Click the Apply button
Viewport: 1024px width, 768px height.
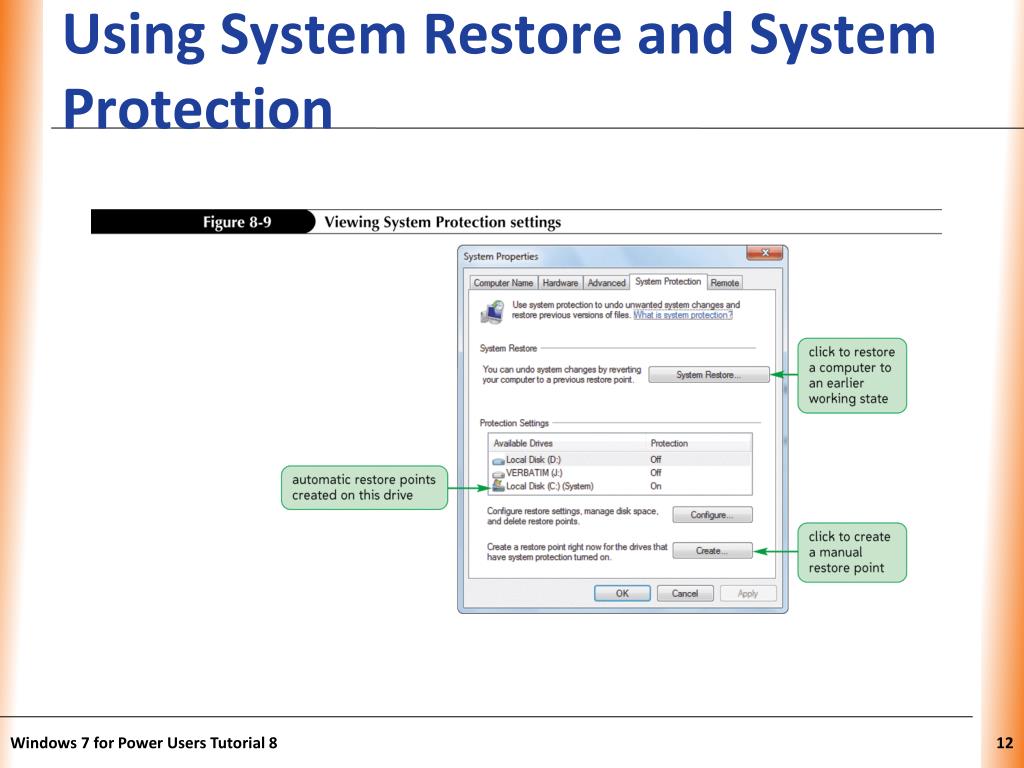point(748,593)
